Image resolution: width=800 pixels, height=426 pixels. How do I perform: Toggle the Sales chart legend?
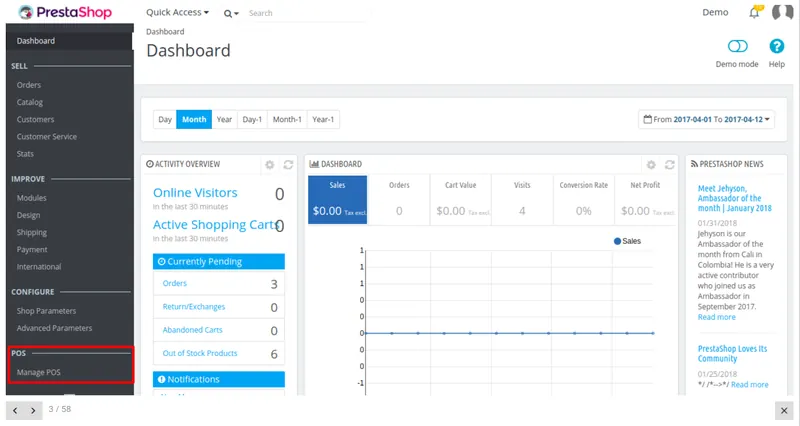click(627, 241)
